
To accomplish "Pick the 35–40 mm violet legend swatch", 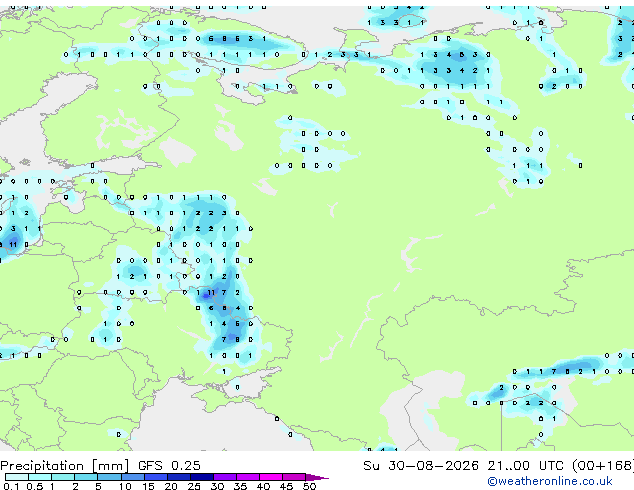I will tap(248, 477).
